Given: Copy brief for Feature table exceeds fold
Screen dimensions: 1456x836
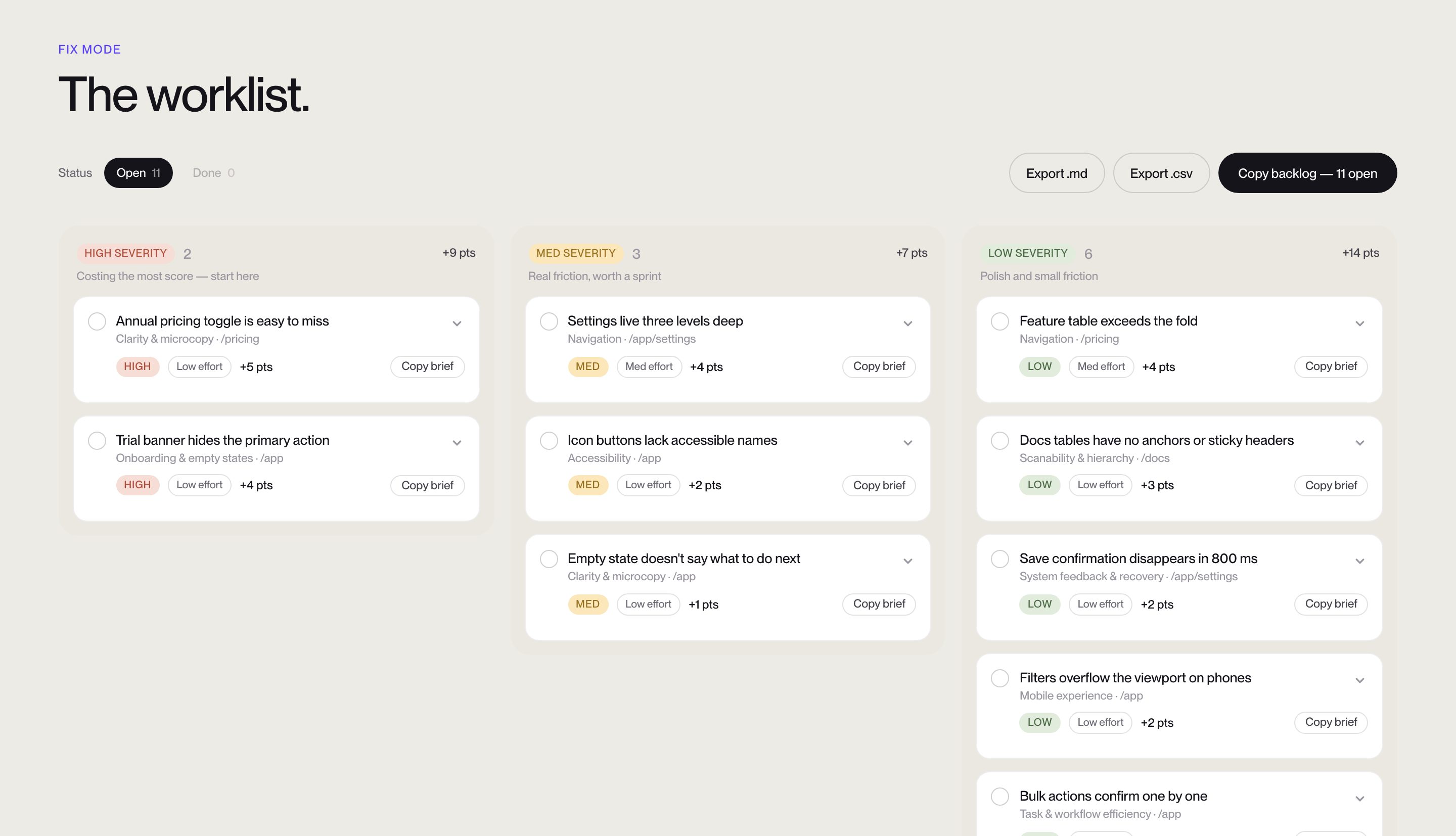Looking at the screenshot, I should (1331, 366).
